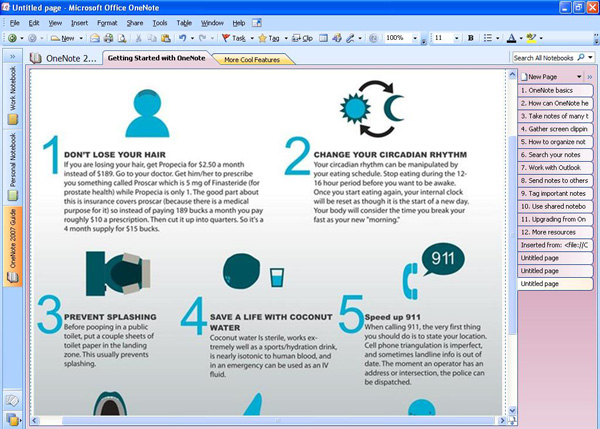
Task: Click the vertical scrollbar down arrow
Action: click(x=512, y=411)
